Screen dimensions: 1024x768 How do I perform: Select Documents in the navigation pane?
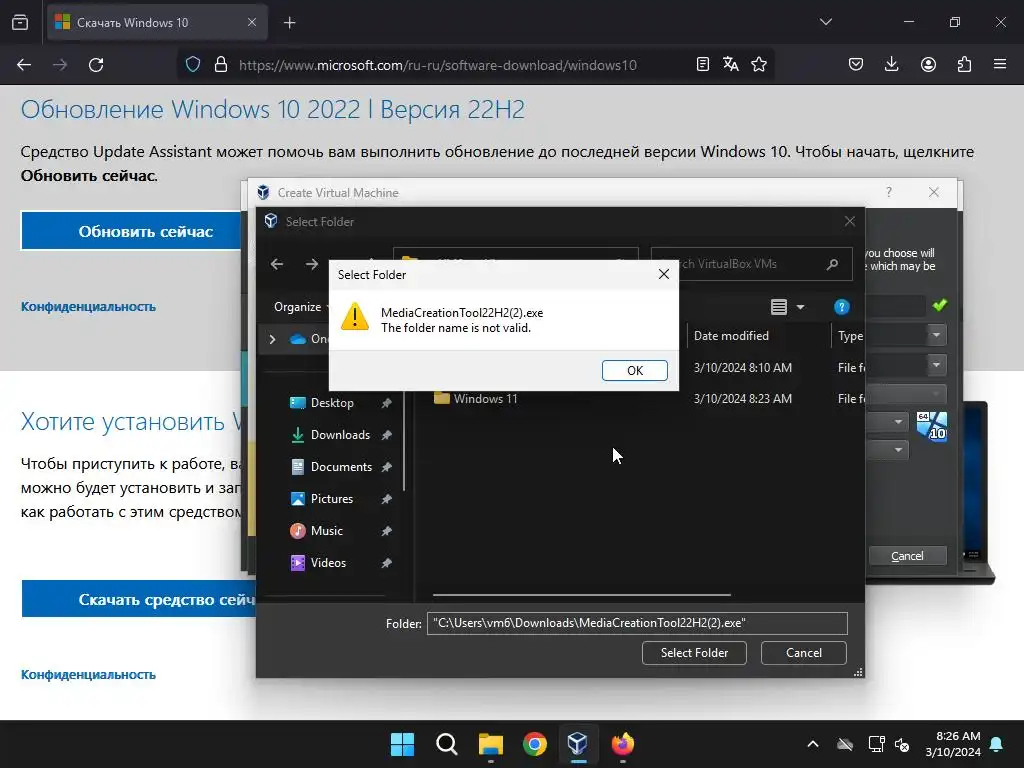(340, 467)
